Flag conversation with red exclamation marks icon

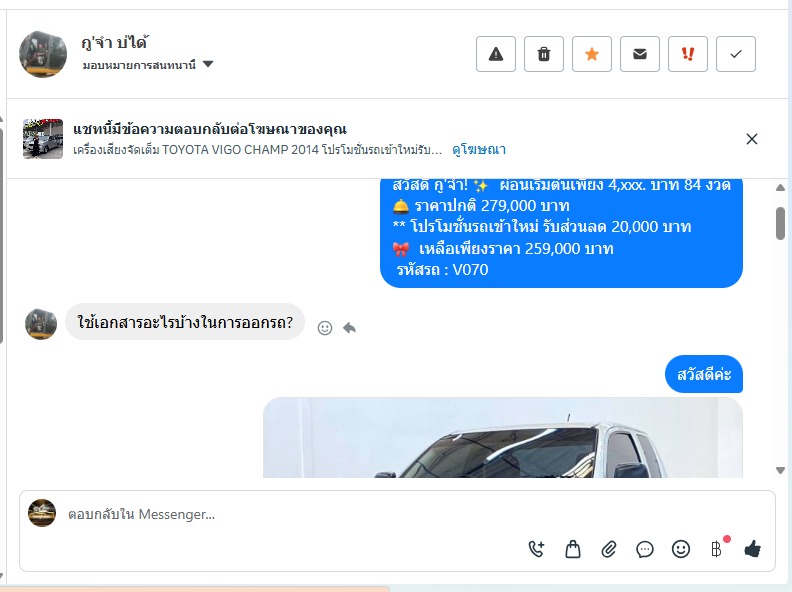coord(687,54)
